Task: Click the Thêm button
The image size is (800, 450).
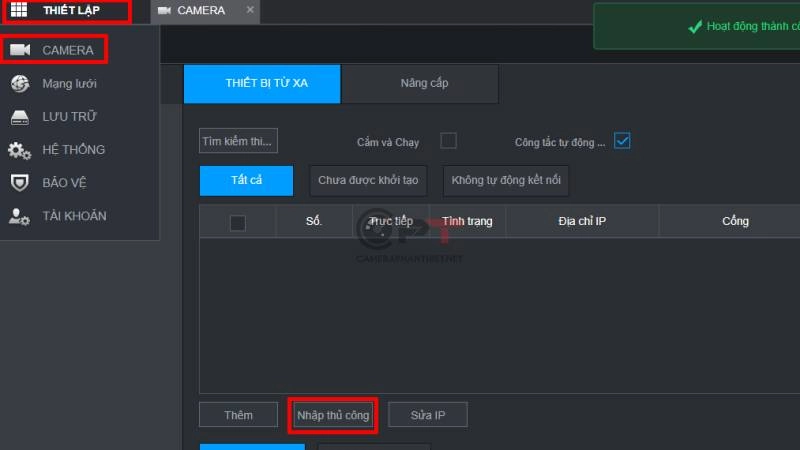Action: tap(238, 415)
